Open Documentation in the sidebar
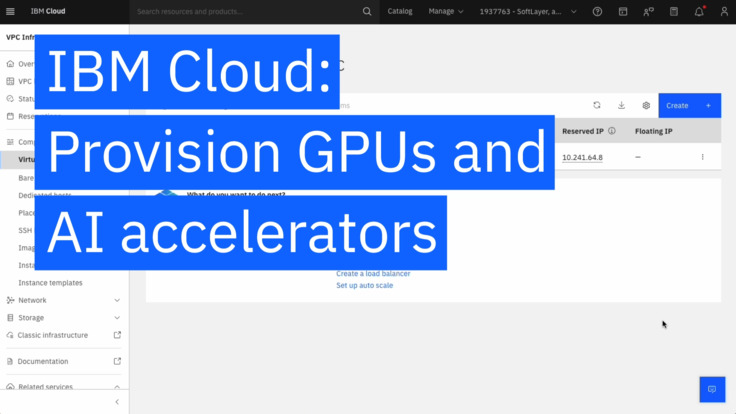736x414 pixels. click(x=43, y=361)
